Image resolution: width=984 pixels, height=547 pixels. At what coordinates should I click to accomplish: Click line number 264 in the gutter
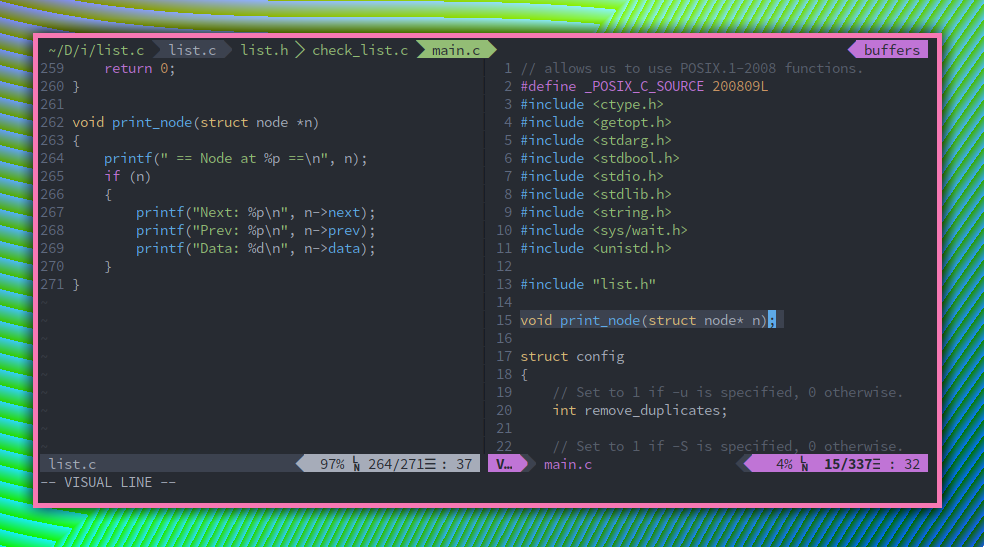pos(52,158)
